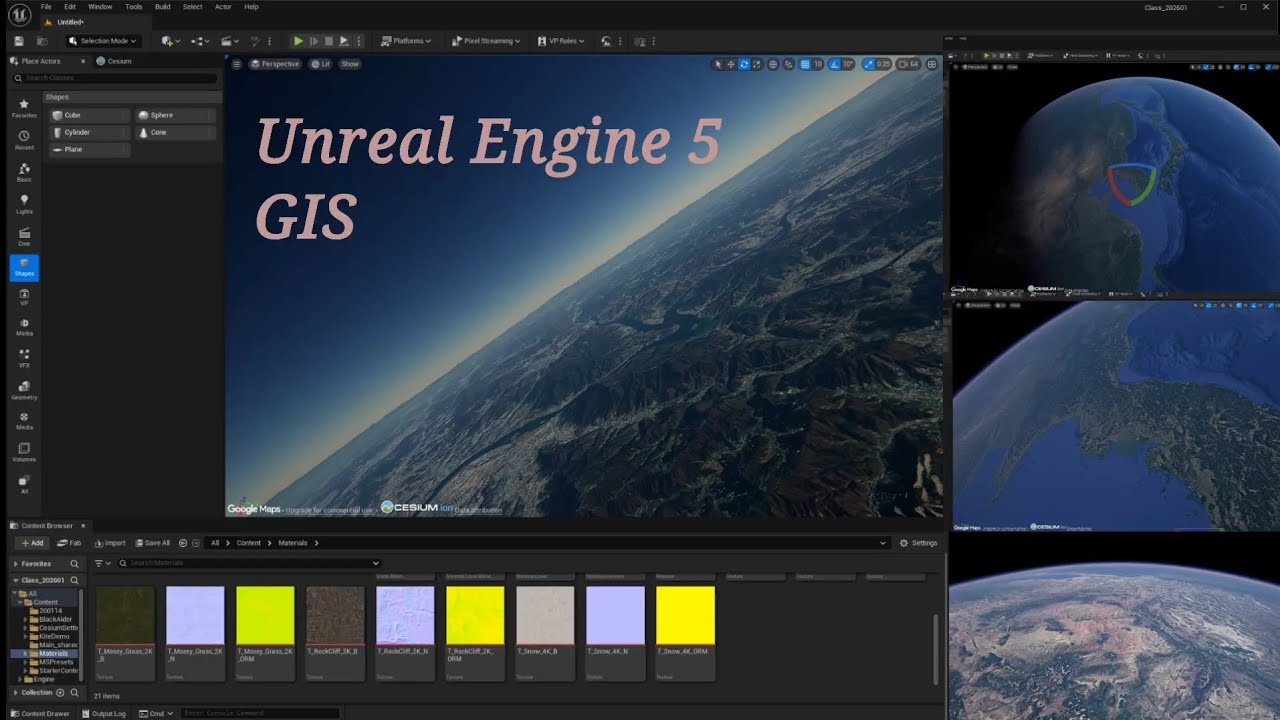1280x720 pixels.
Task: Place a Plane shape actor
Action: 89,149
